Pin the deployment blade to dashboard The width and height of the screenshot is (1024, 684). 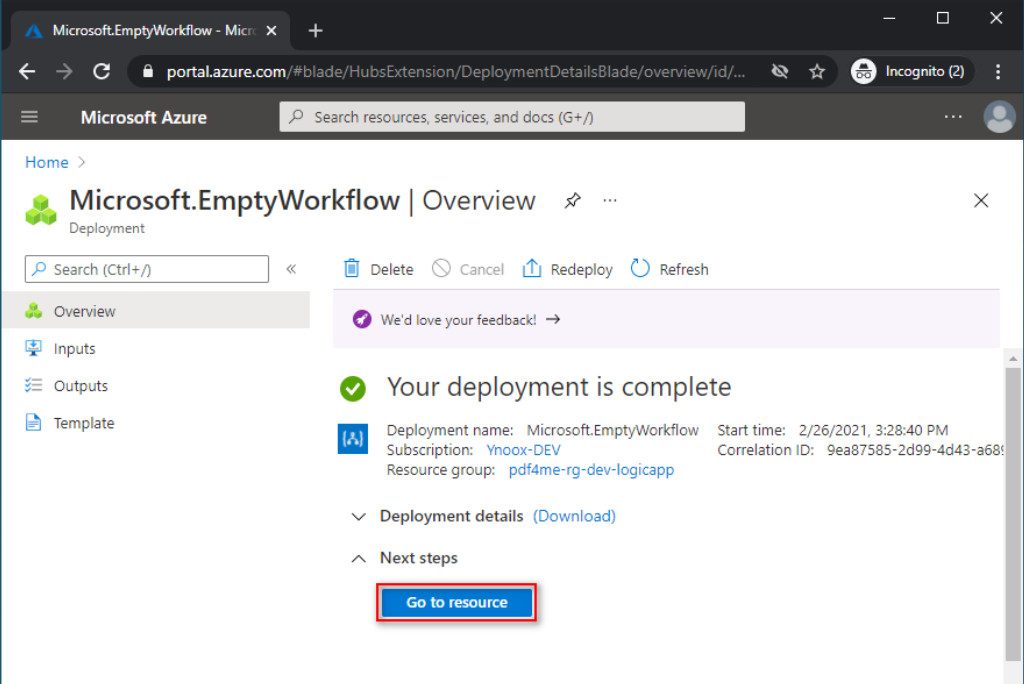click(x=572, y=201)
